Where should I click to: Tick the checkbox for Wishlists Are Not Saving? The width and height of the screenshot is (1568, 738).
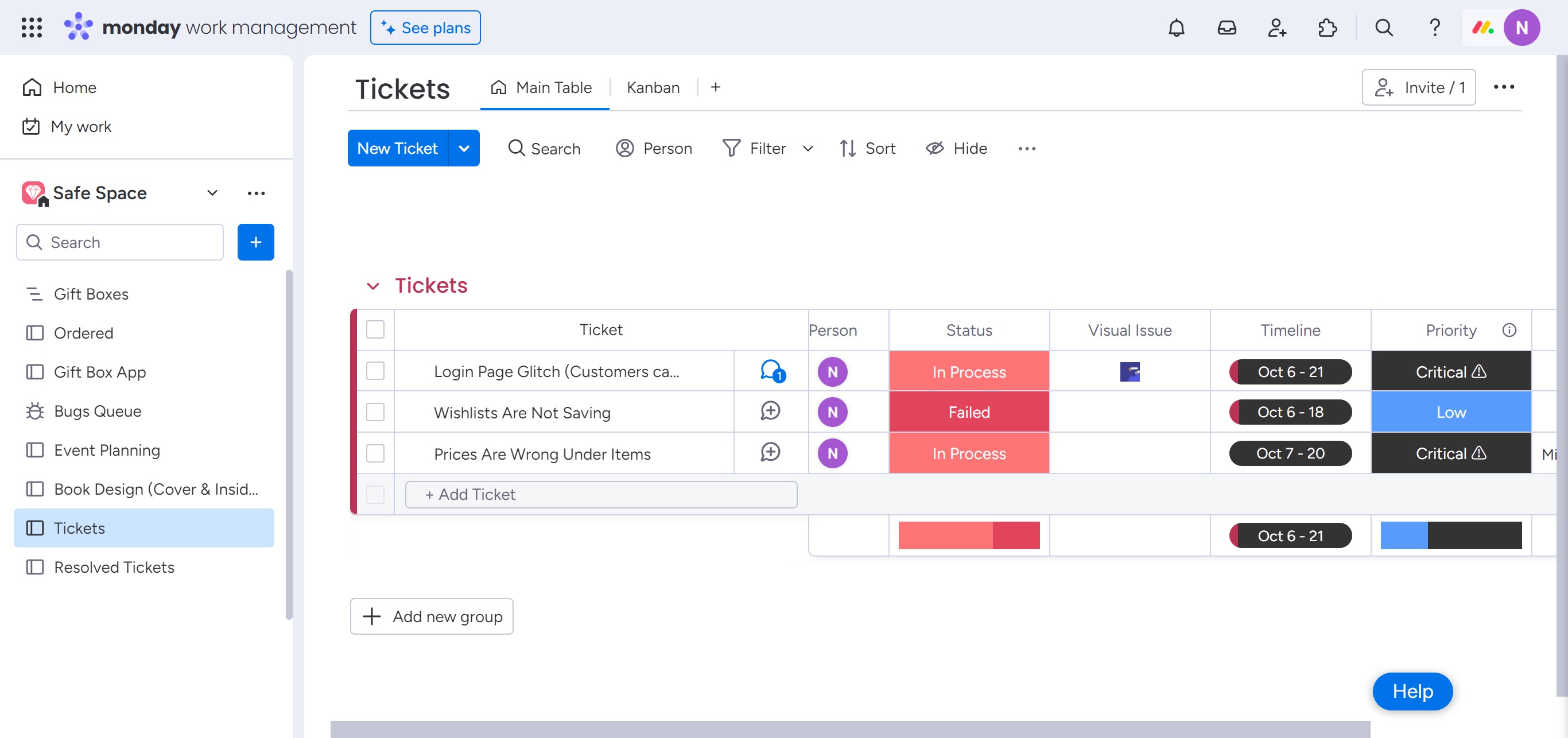[375, 412]
